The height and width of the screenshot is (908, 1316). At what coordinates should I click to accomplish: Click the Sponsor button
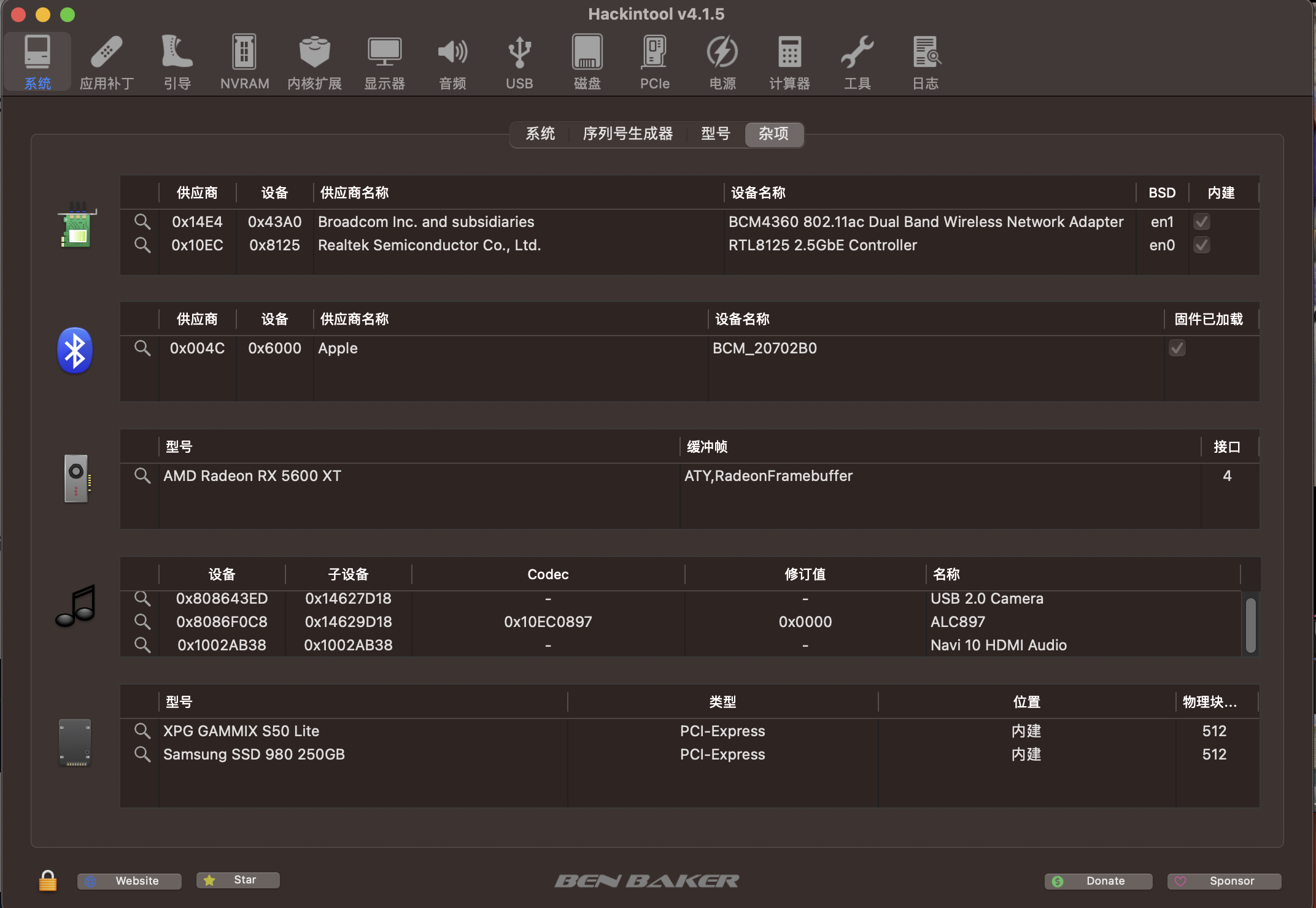pyautogui.click(x=1224, y=880)
